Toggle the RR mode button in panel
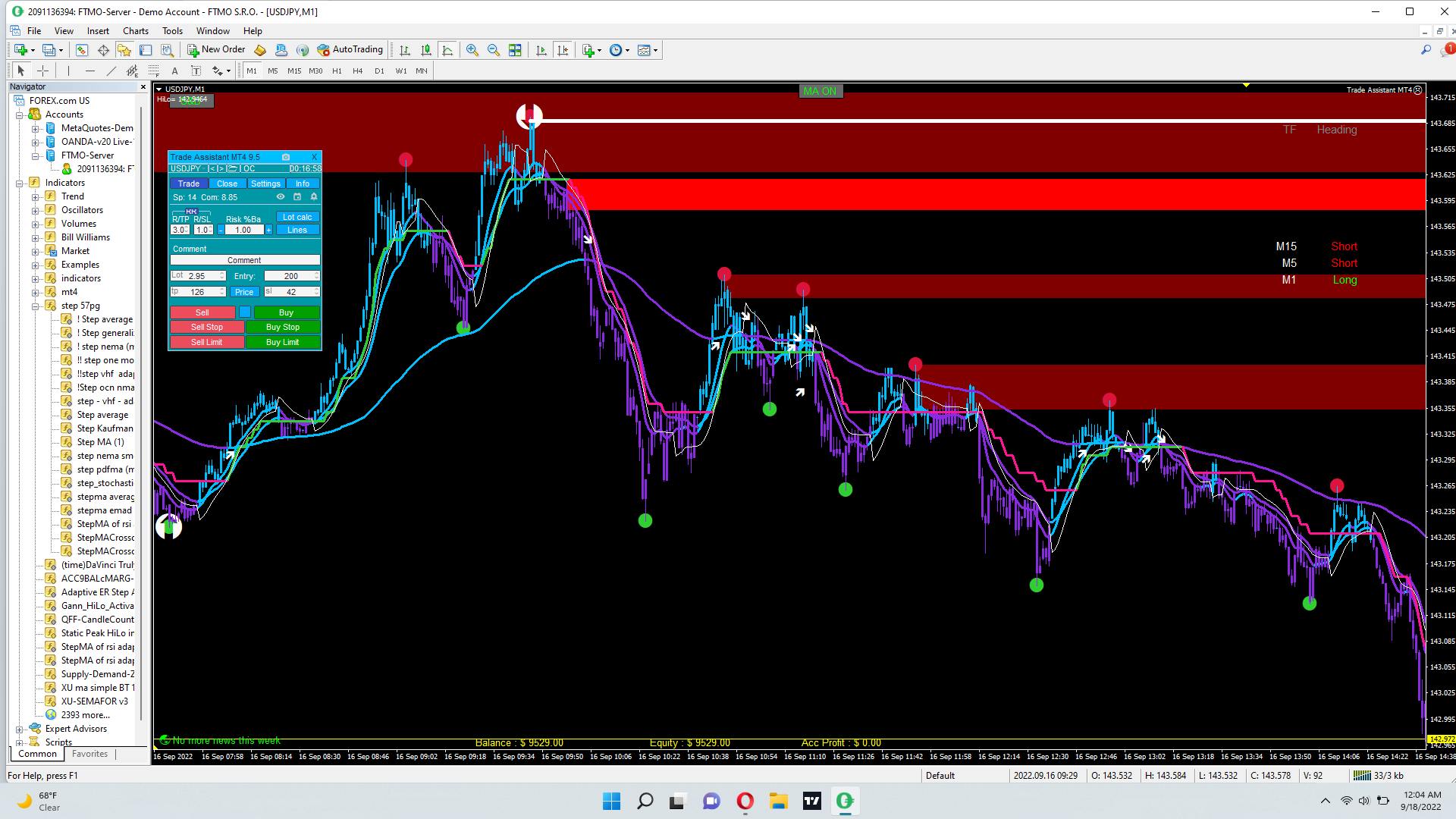Screen dimensions: 1456x819 (x=191, y=212)
